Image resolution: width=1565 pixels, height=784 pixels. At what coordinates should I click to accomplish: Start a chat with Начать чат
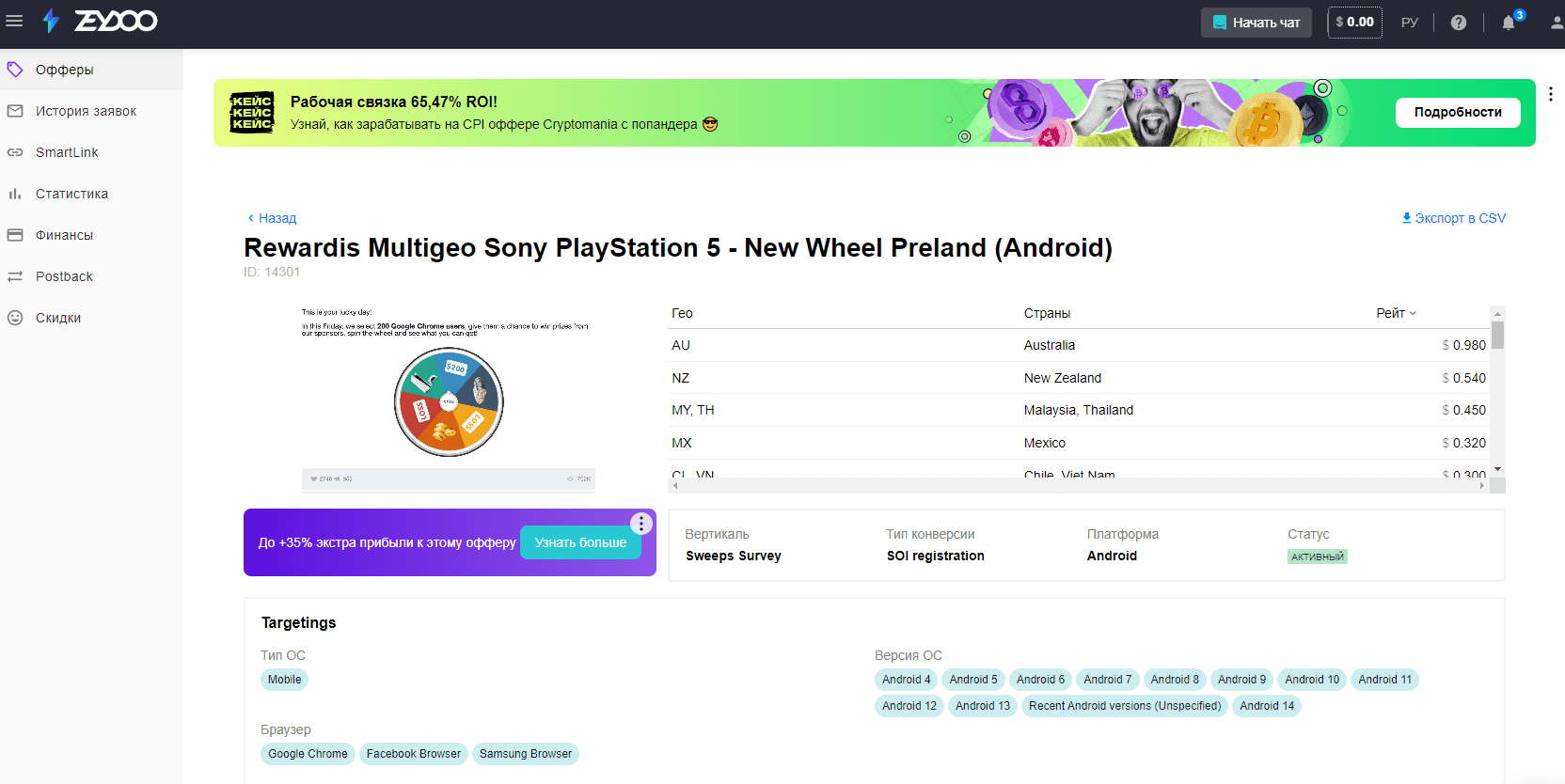point(1257,23)
